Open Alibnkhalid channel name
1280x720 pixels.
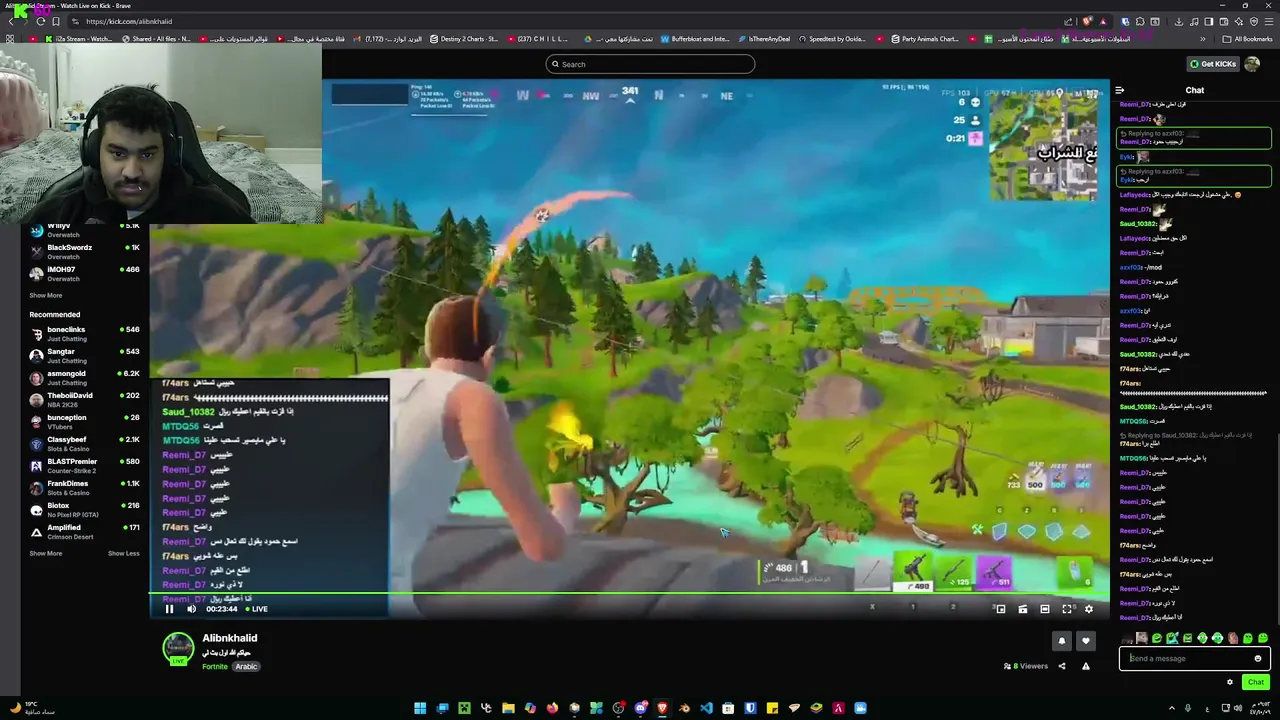click(x=230, y=638)
